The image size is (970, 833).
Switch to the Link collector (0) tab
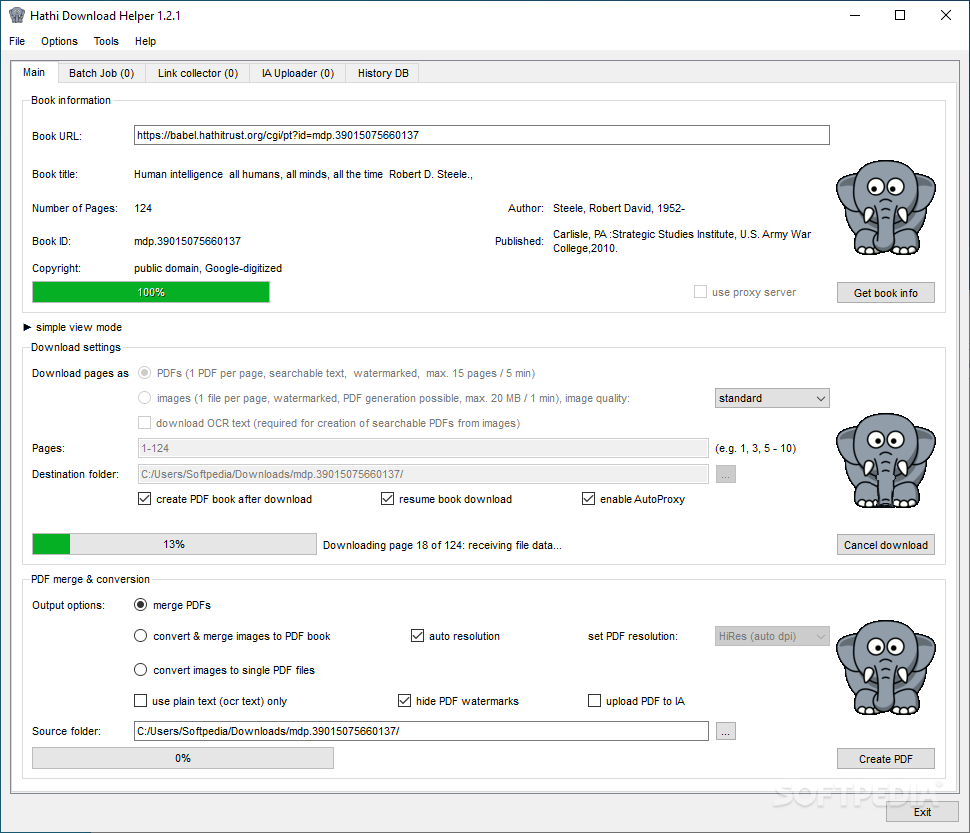pyautogui.click(x=198, y=73)
